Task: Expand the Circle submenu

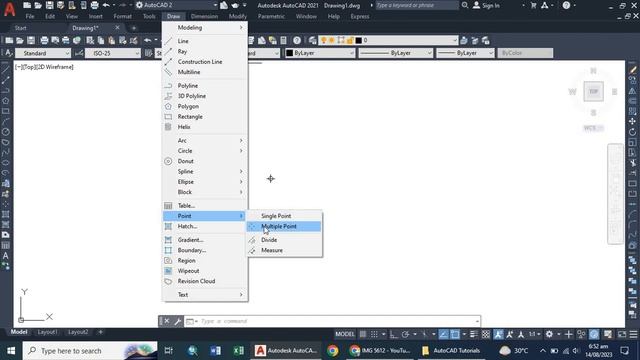Action: [x=205, y=151]
